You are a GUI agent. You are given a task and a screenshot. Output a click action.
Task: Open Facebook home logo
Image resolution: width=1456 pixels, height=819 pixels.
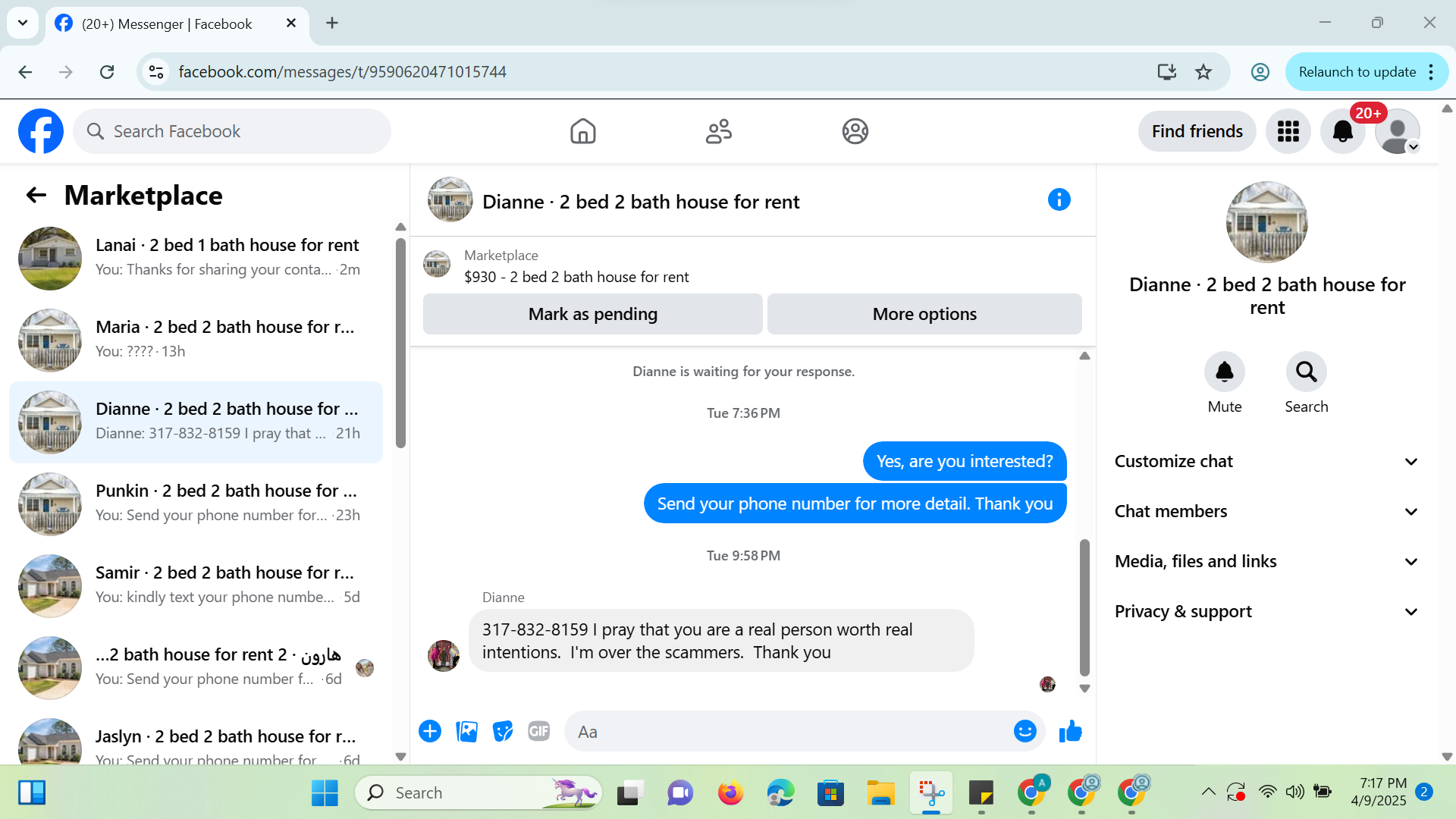41,131
